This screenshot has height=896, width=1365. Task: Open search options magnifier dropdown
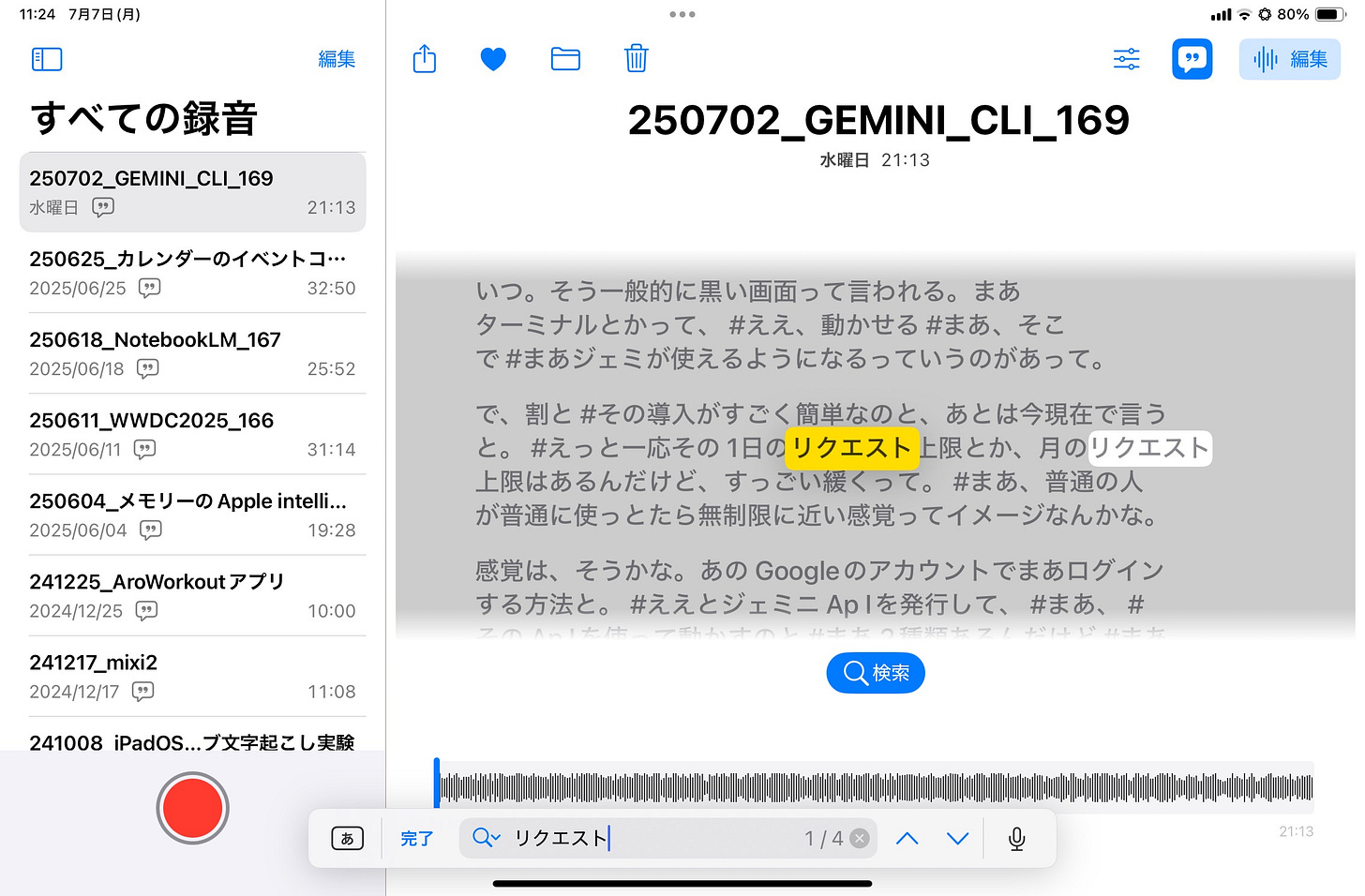(x=486, y=838)
